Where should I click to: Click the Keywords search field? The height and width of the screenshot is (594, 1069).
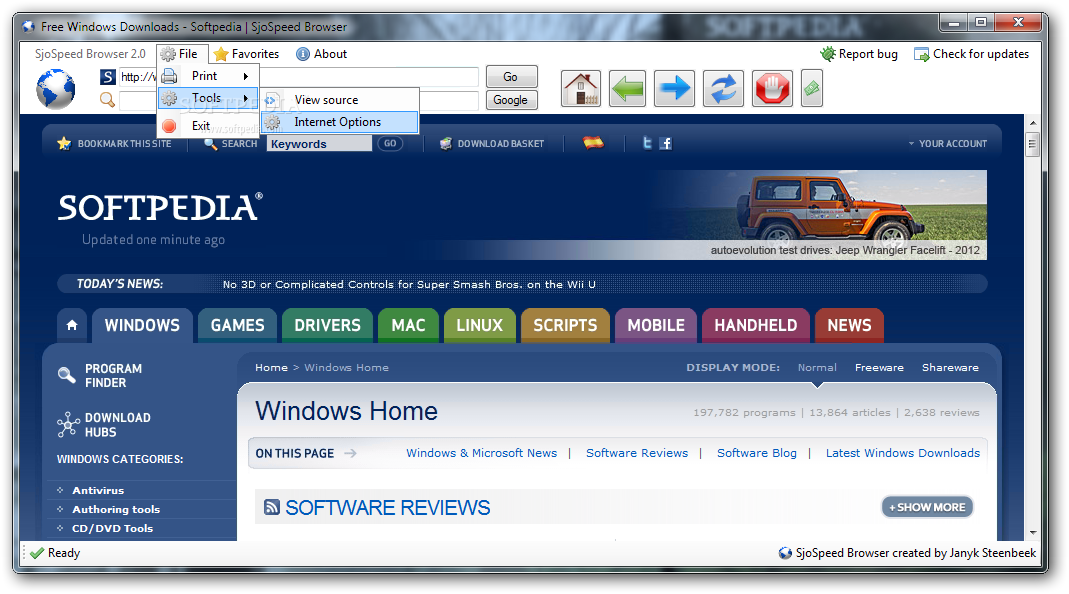click(319, 143)
